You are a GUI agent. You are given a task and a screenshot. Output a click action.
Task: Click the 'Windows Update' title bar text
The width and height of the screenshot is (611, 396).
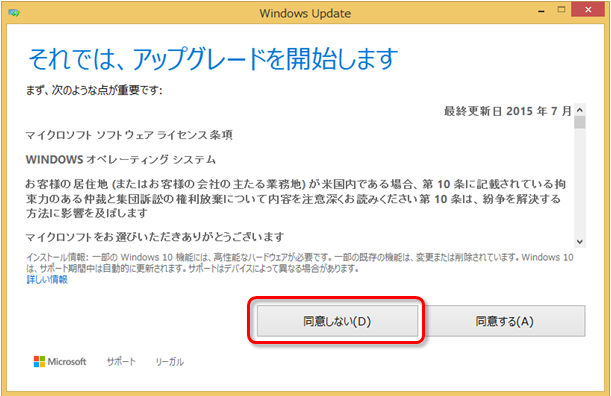[305, 13]
